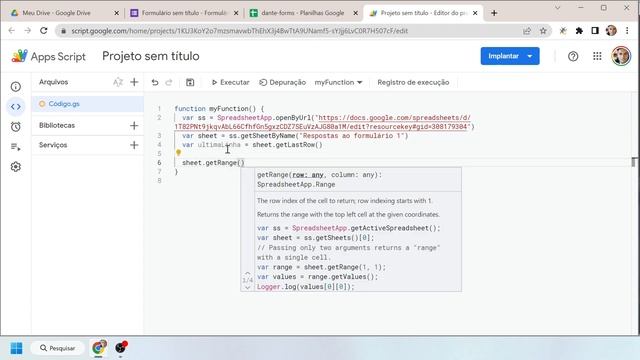
Task: Reload the page
Action: coord(44,31)
